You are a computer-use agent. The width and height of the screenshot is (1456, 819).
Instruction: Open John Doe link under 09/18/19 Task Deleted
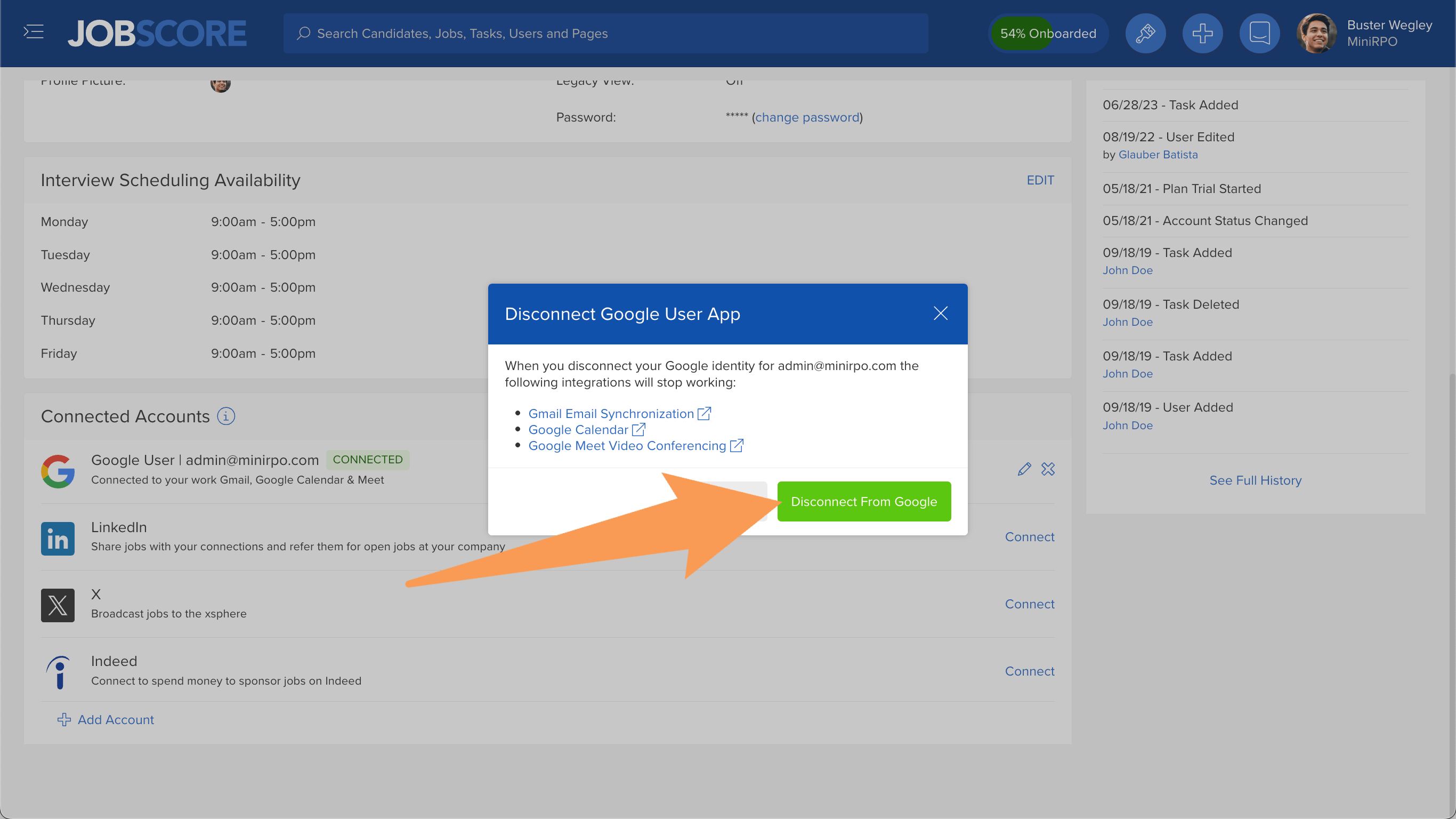pyautogui.click(x=1128, y=322)
